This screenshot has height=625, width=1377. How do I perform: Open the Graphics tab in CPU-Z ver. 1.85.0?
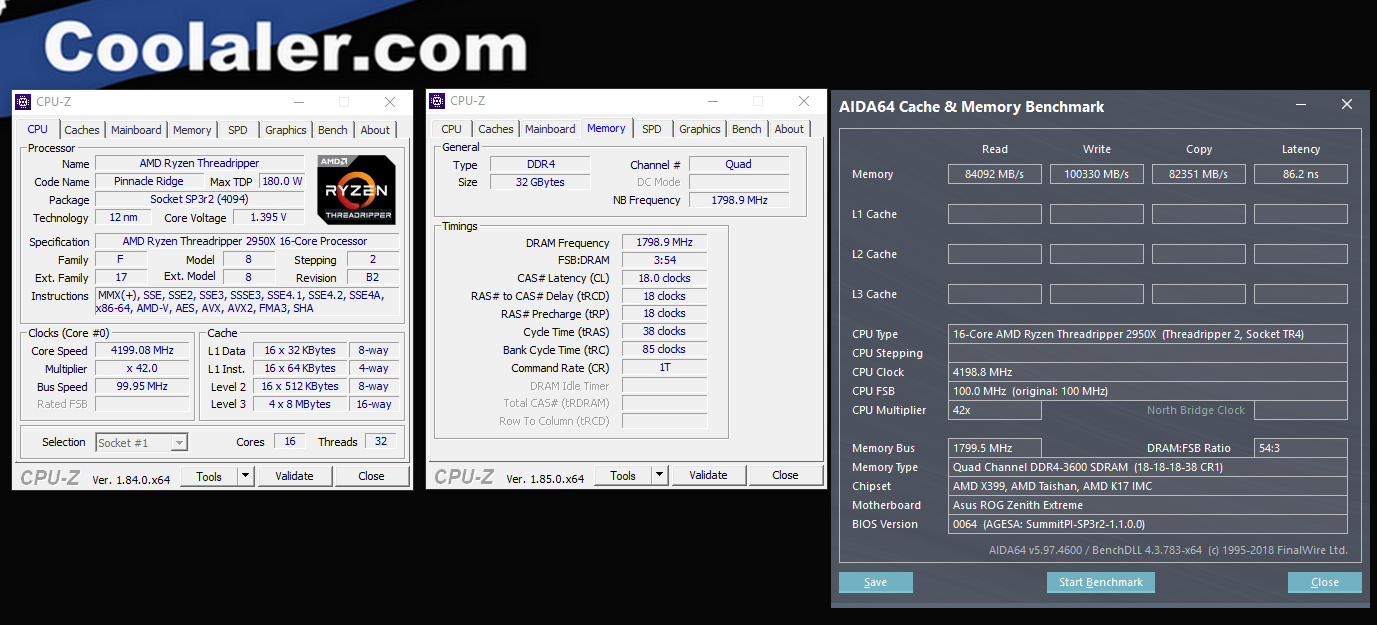click(700, 129)
